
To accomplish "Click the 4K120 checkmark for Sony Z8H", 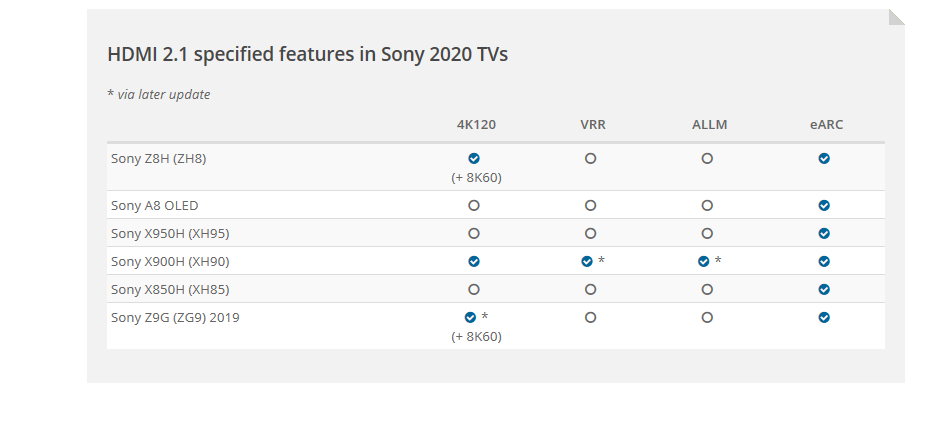I will click(474, 158).
